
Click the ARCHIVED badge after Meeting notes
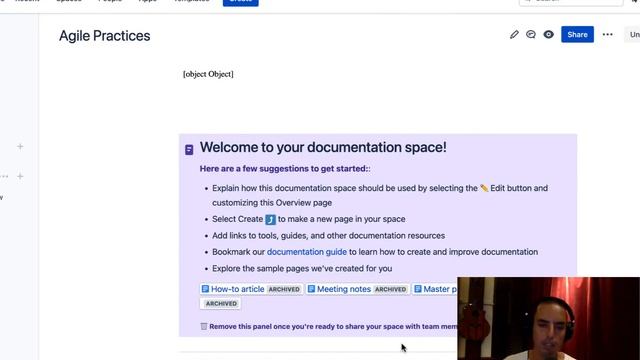pos(390,289)
